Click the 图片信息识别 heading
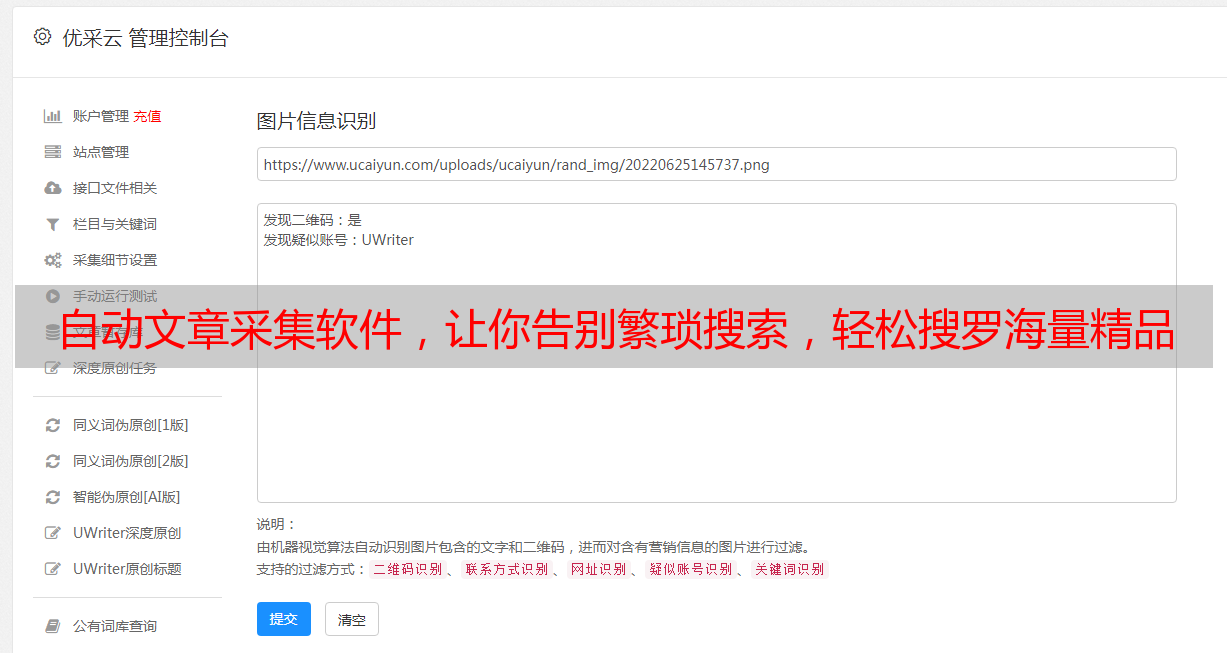 tap(316, 121)
